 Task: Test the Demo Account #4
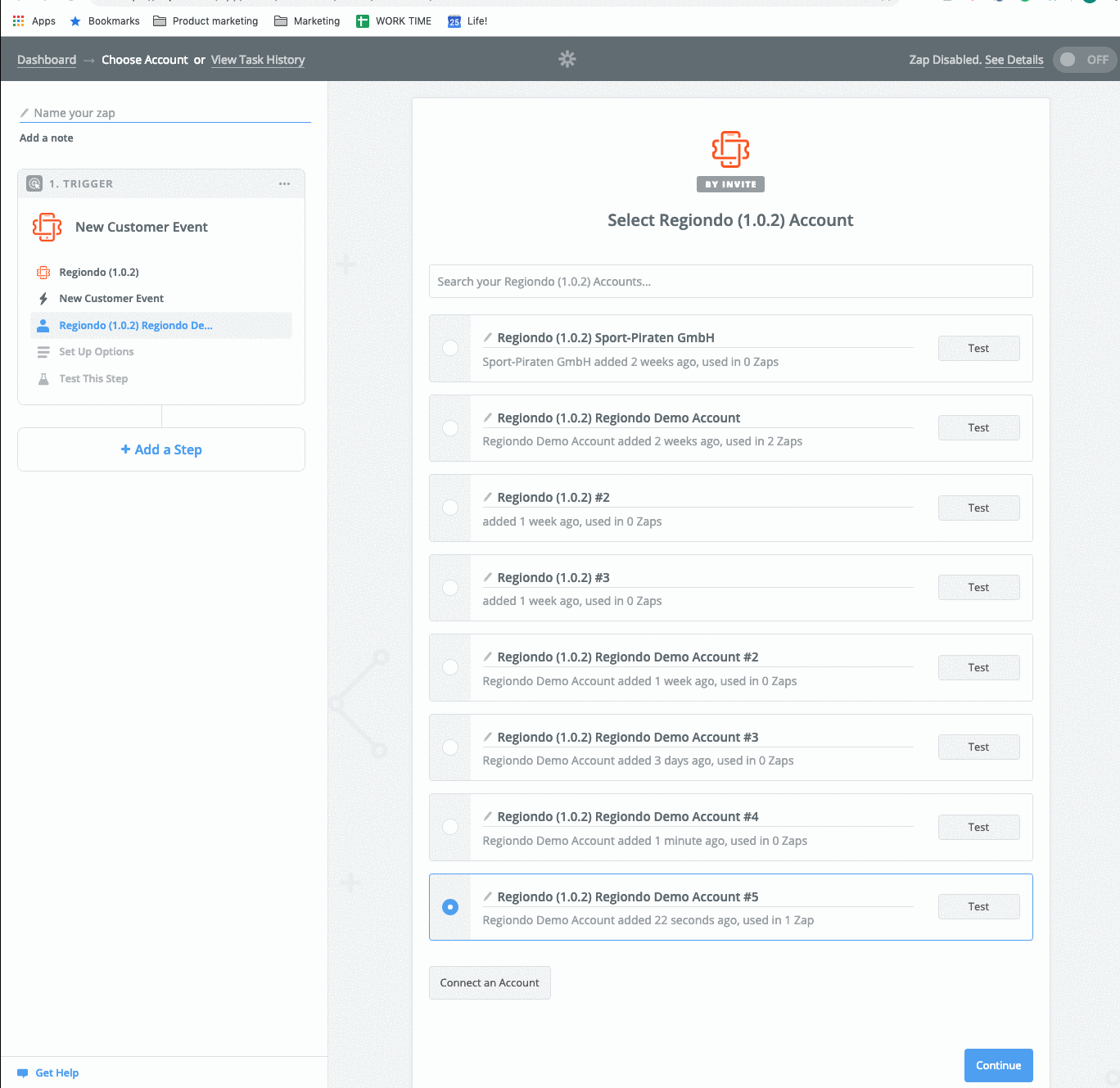point(979,827)
